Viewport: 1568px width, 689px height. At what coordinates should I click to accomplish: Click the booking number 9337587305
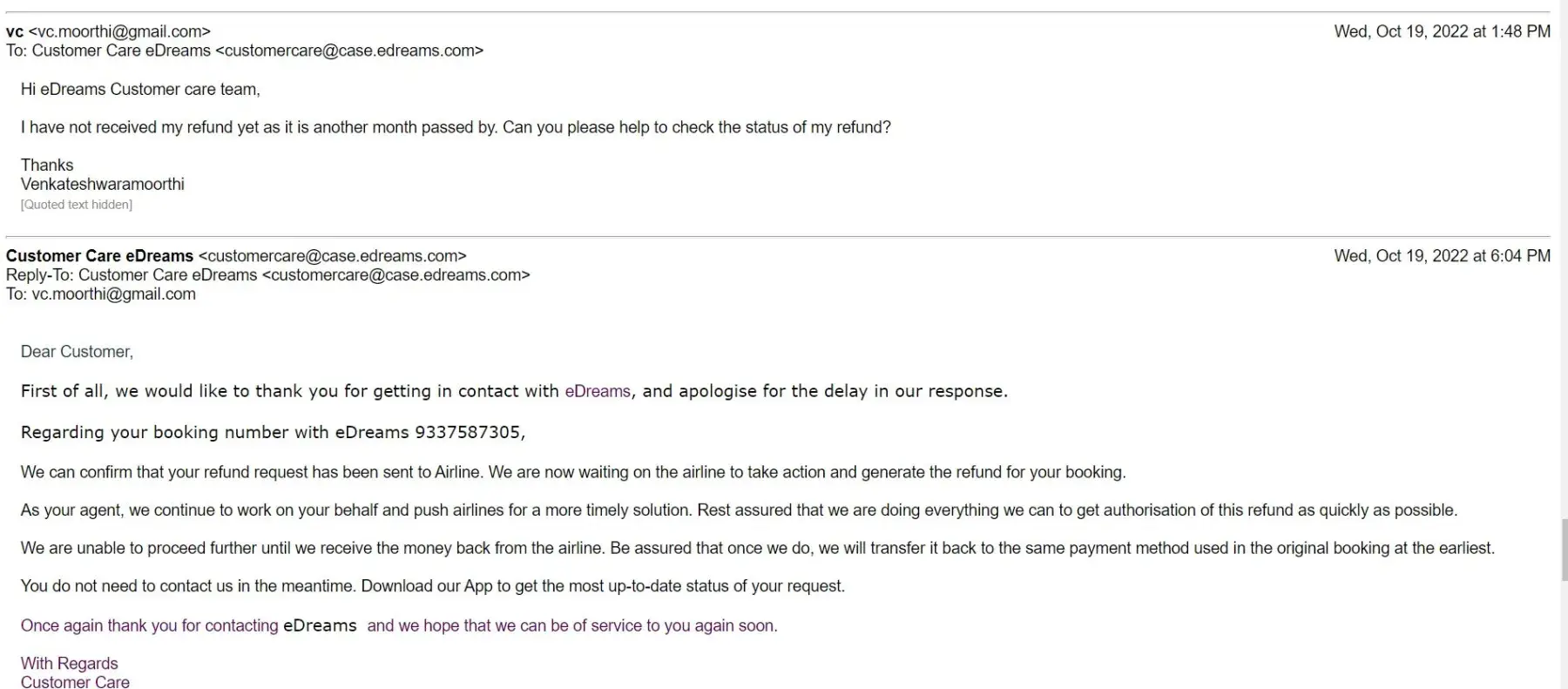pyautogui.click(x=468, y=432)
